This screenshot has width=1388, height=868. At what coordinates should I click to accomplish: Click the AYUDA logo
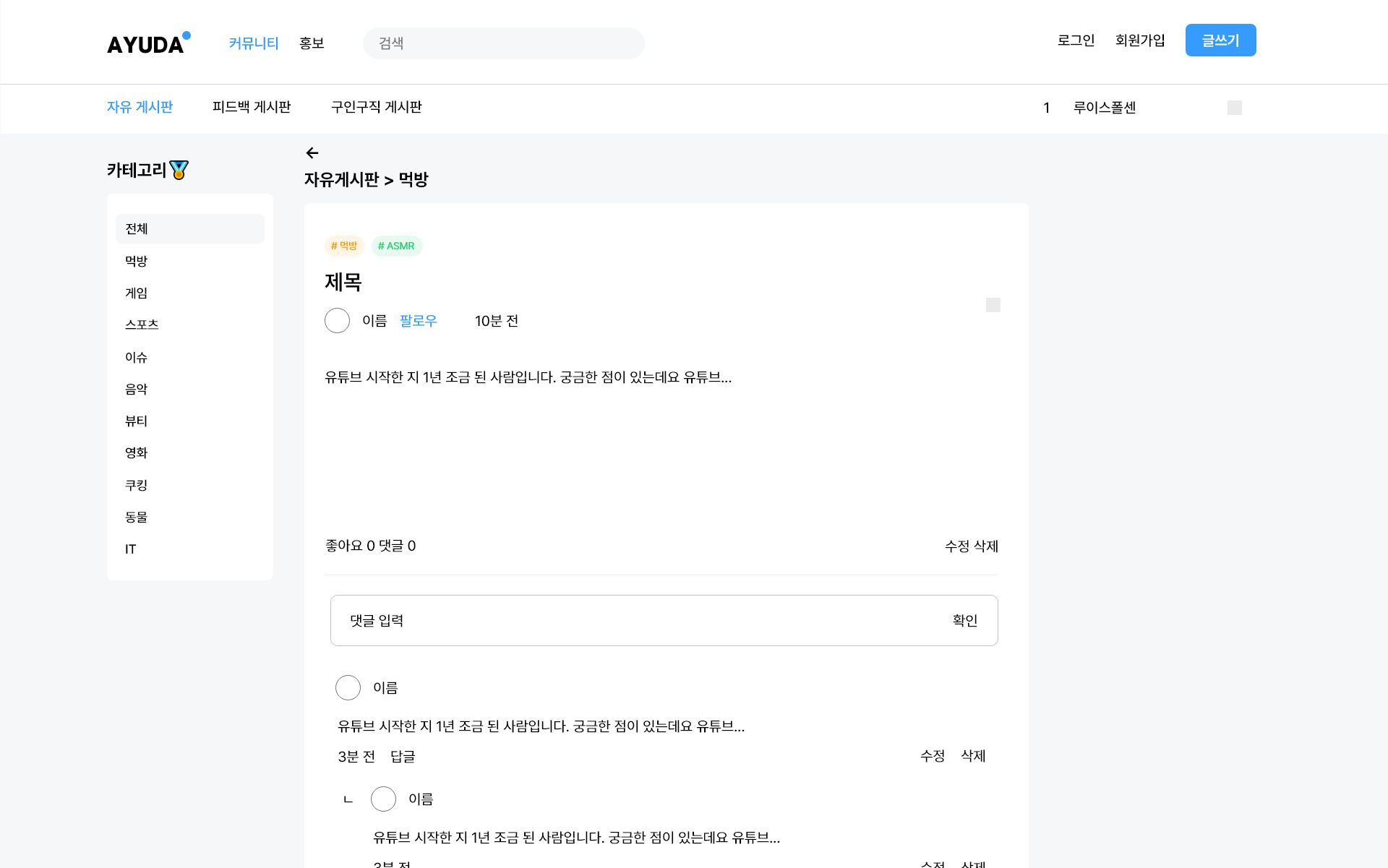[x=148, y=43]
